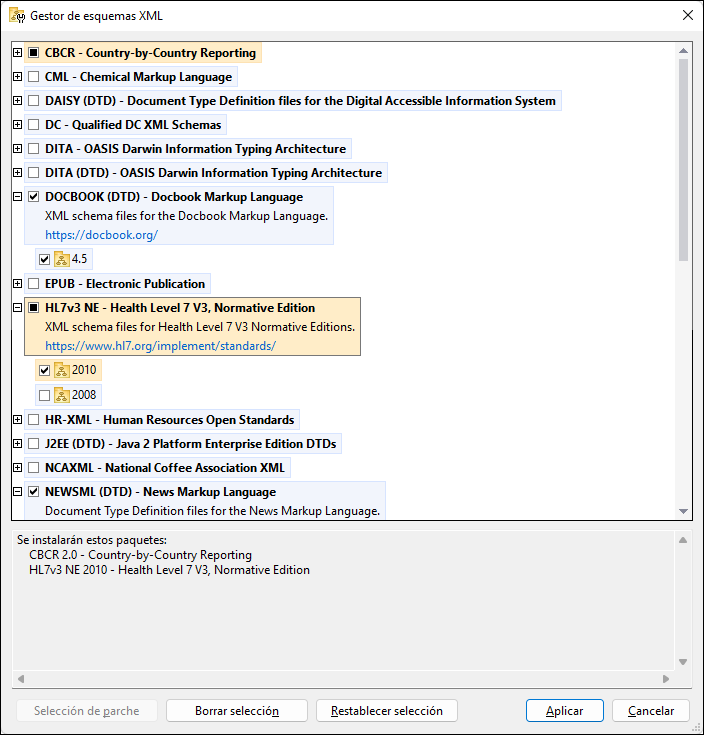Image resolution: width=704 pixels, height=735 pixels.
Task: Click the Borrar selección button
Action: pyautogui.click(x=237, y=711)
